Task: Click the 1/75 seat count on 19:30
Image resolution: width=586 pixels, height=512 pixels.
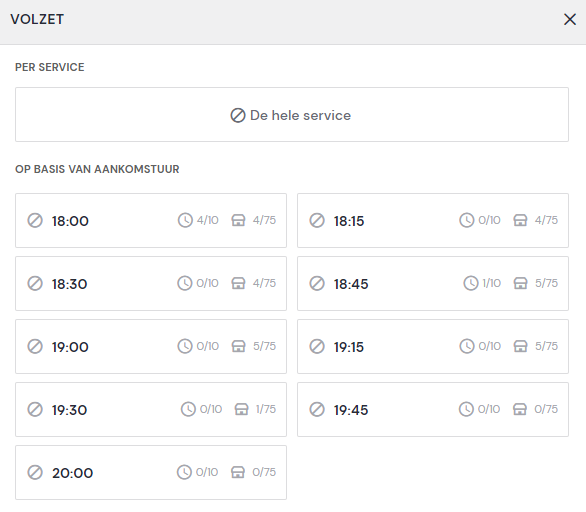Action: pyautogui.click(x=266, y=409)
